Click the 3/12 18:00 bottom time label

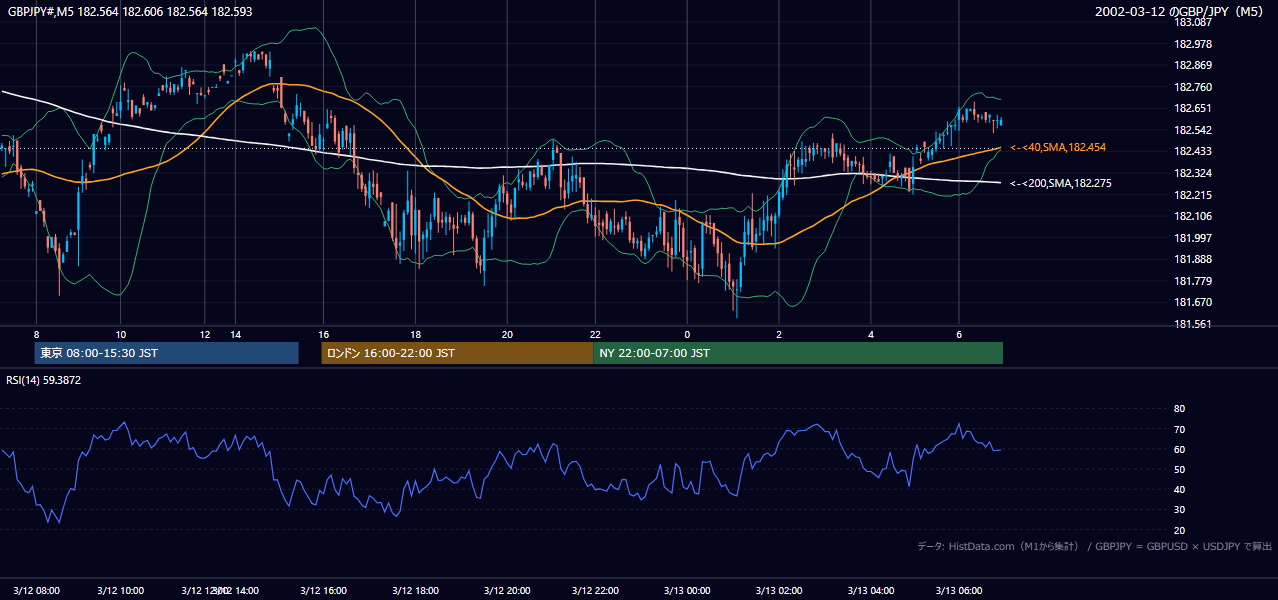[x=415, y=590]
